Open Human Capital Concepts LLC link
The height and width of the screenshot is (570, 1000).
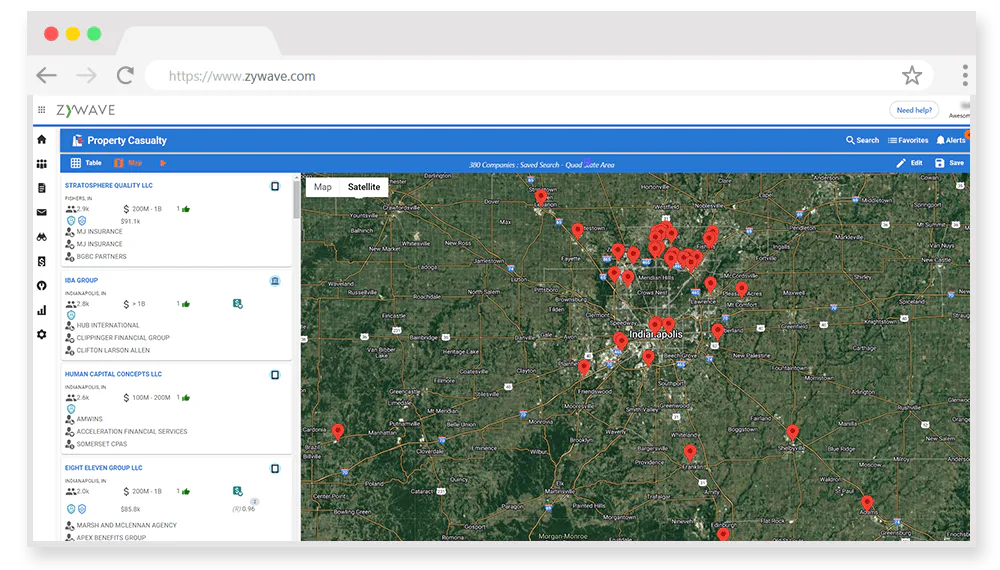point(113,374)
